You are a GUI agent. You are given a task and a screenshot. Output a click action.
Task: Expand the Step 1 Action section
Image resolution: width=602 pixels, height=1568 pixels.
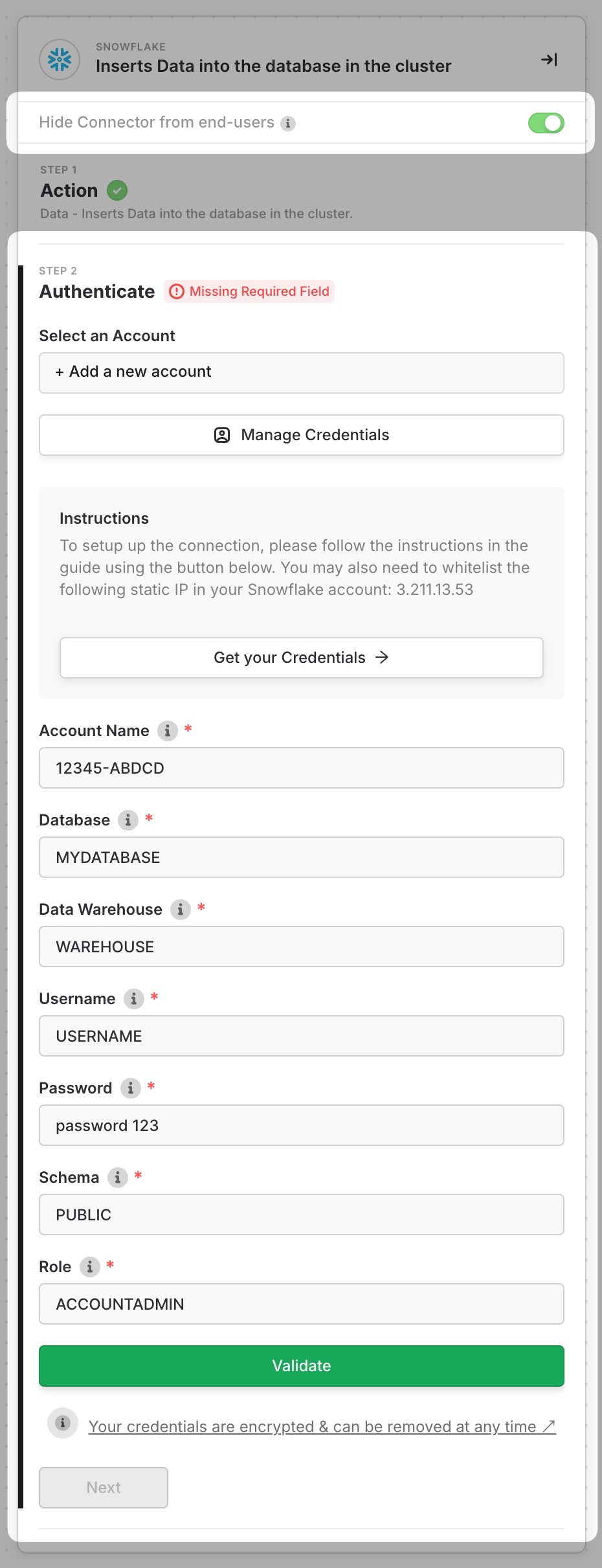click(x=69, y=190)
